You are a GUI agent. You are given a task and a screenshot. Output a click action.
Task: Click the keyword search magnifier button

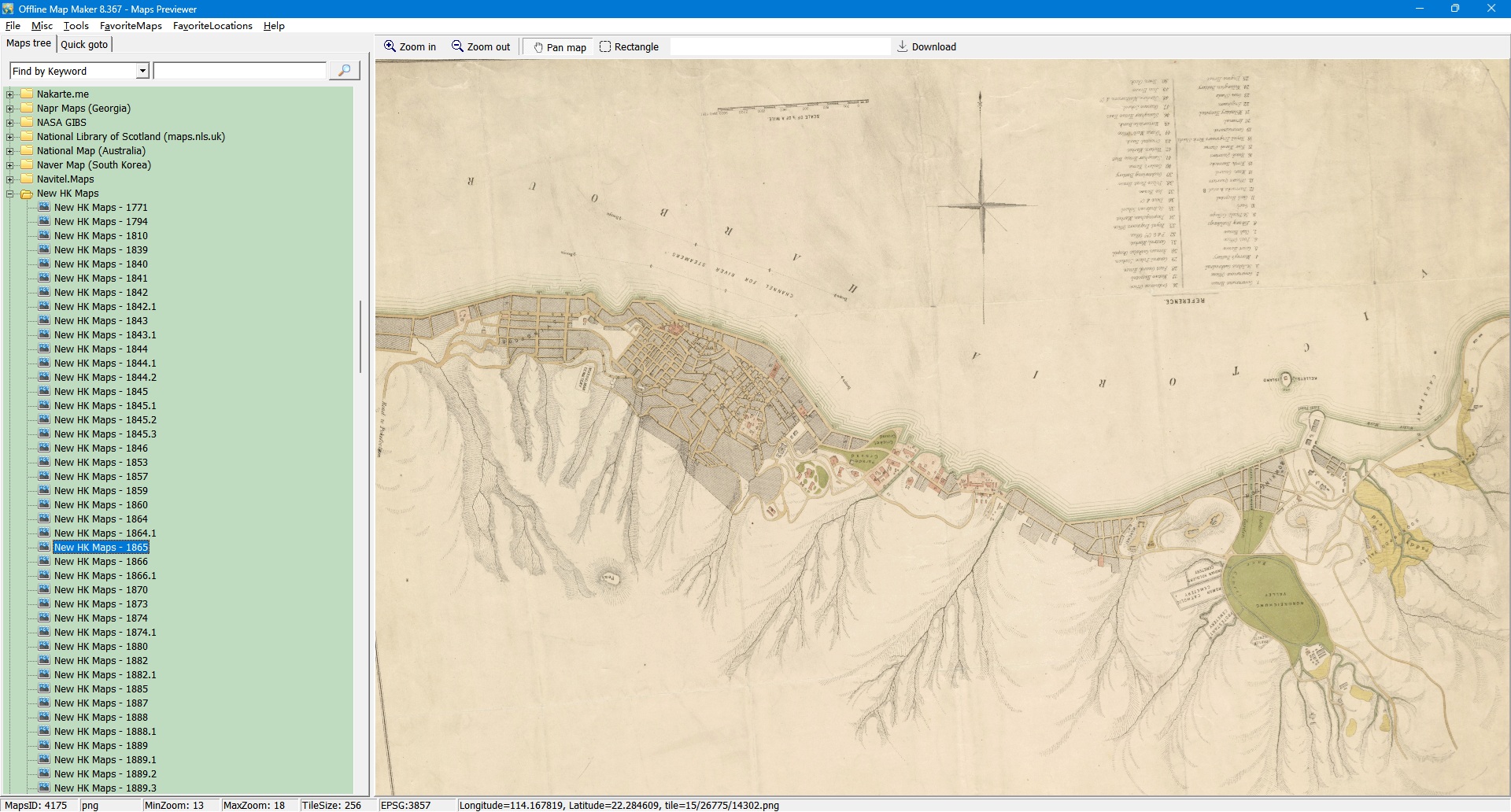(x=344, y=71)
